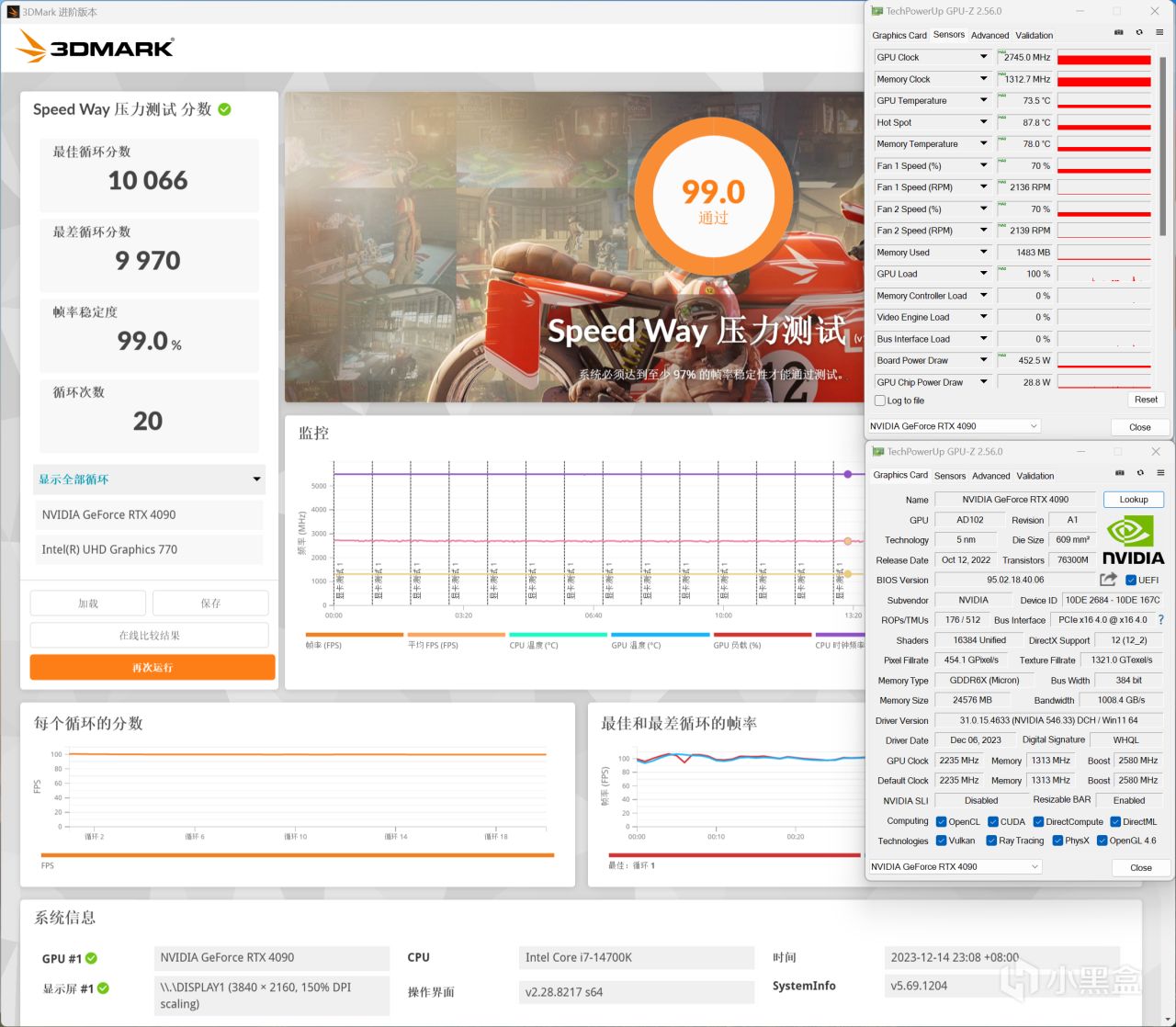Open Validation tab in top GPU-Z window
Viewport: 1176px width, 1027px height.
tap(1035, 35)
